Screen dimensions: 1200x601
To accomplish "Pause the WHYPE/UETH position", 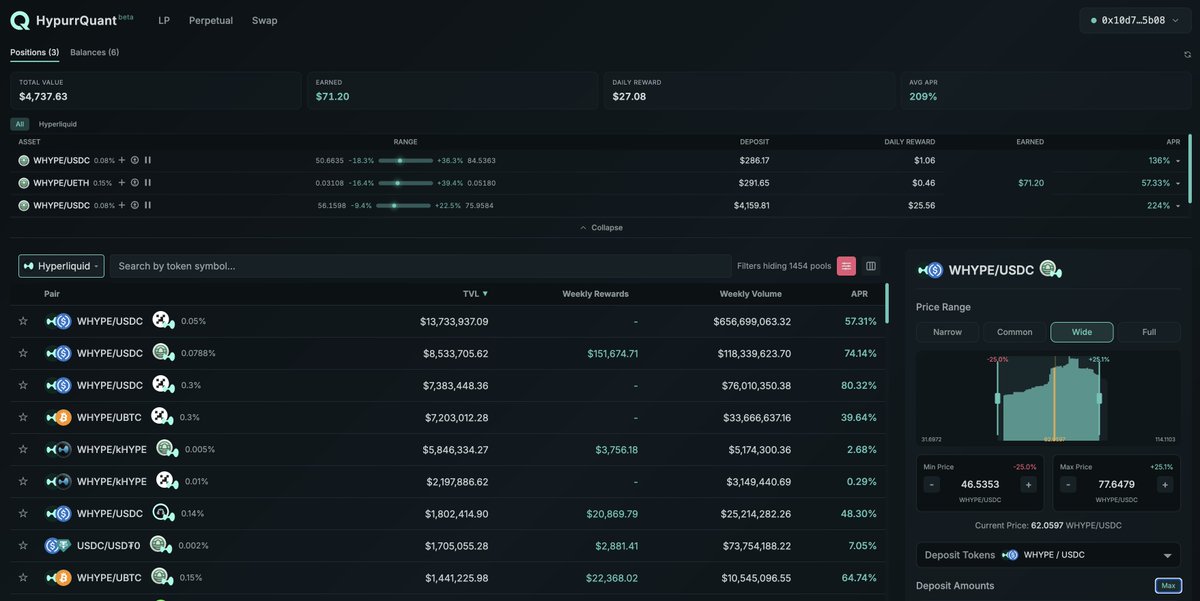I will pos(147,183).
